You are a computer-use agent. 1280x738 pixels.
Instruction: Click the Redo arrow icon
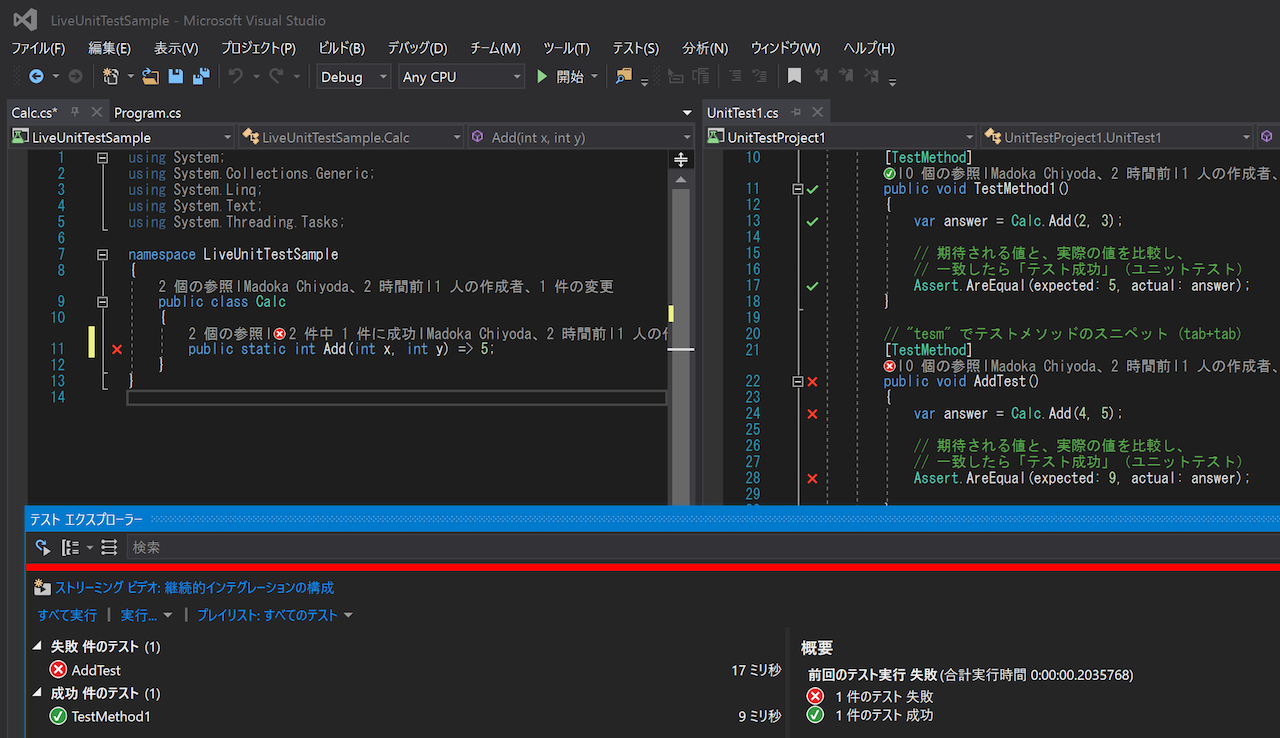point(276,76)
